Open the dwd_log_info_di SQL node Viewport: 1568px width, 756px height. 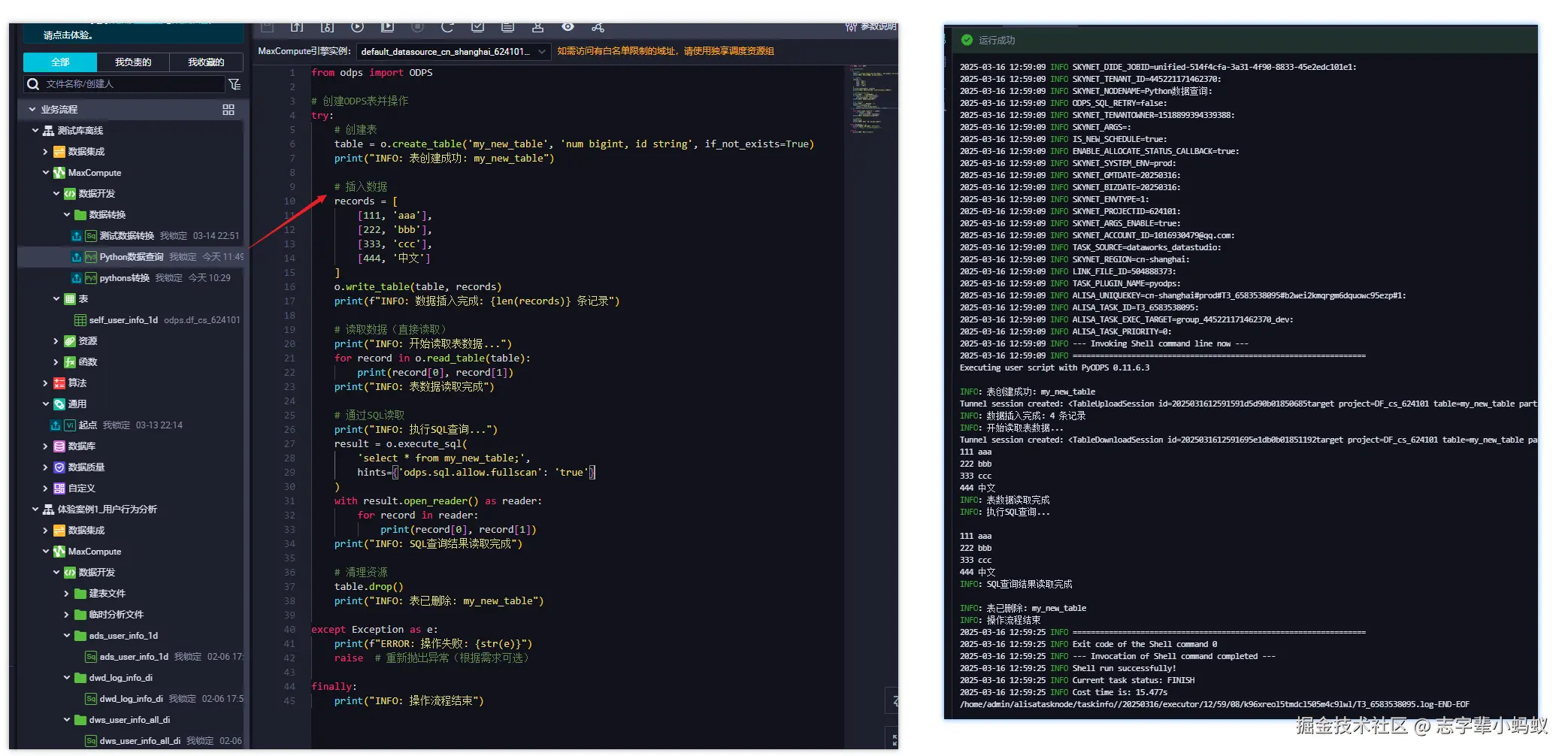pyautogui.click(x=131, y=699)
